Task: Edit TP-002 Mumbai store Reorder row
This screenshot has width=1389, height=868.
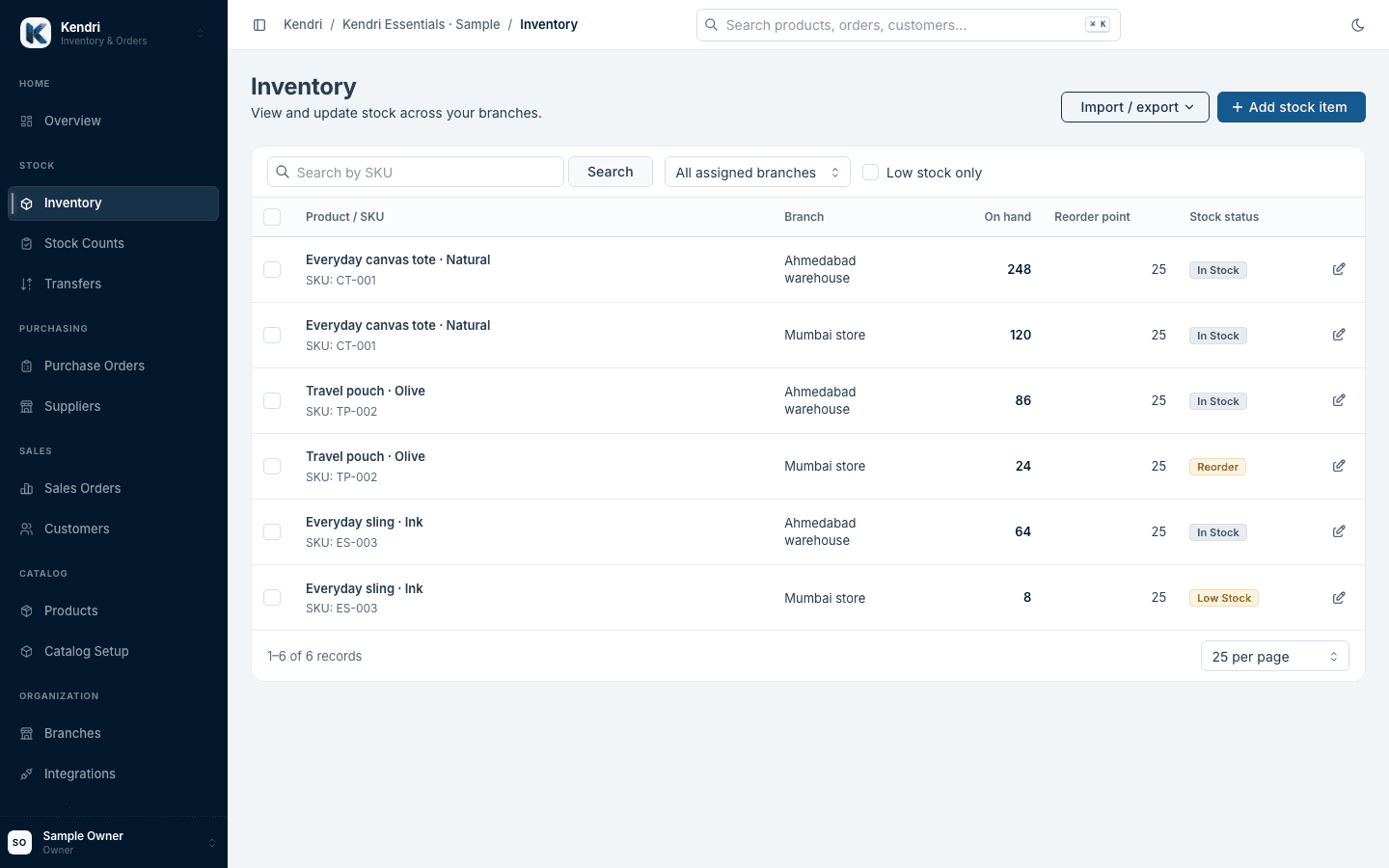Action: tap(1339, 466)
